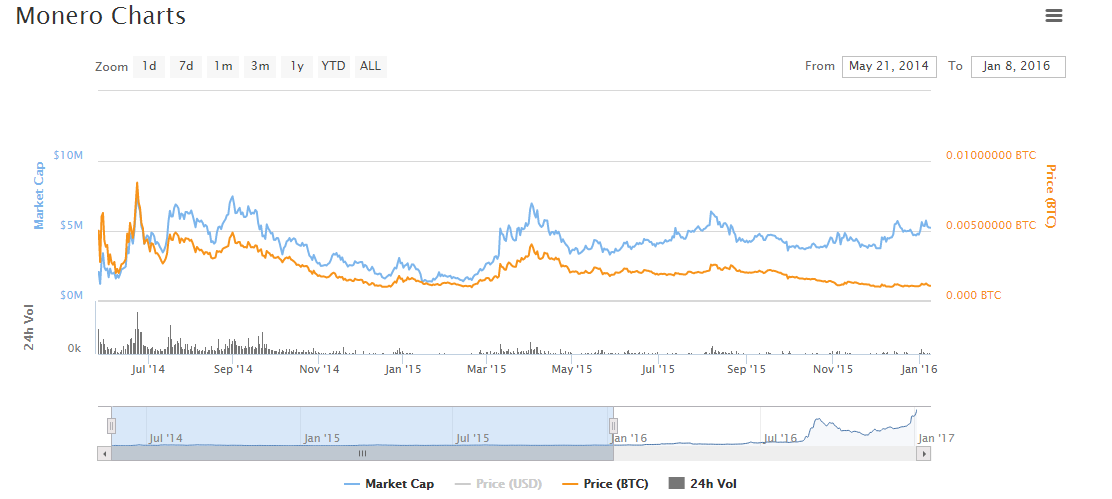Click the Jan '15 main axis label

[404, 369]
